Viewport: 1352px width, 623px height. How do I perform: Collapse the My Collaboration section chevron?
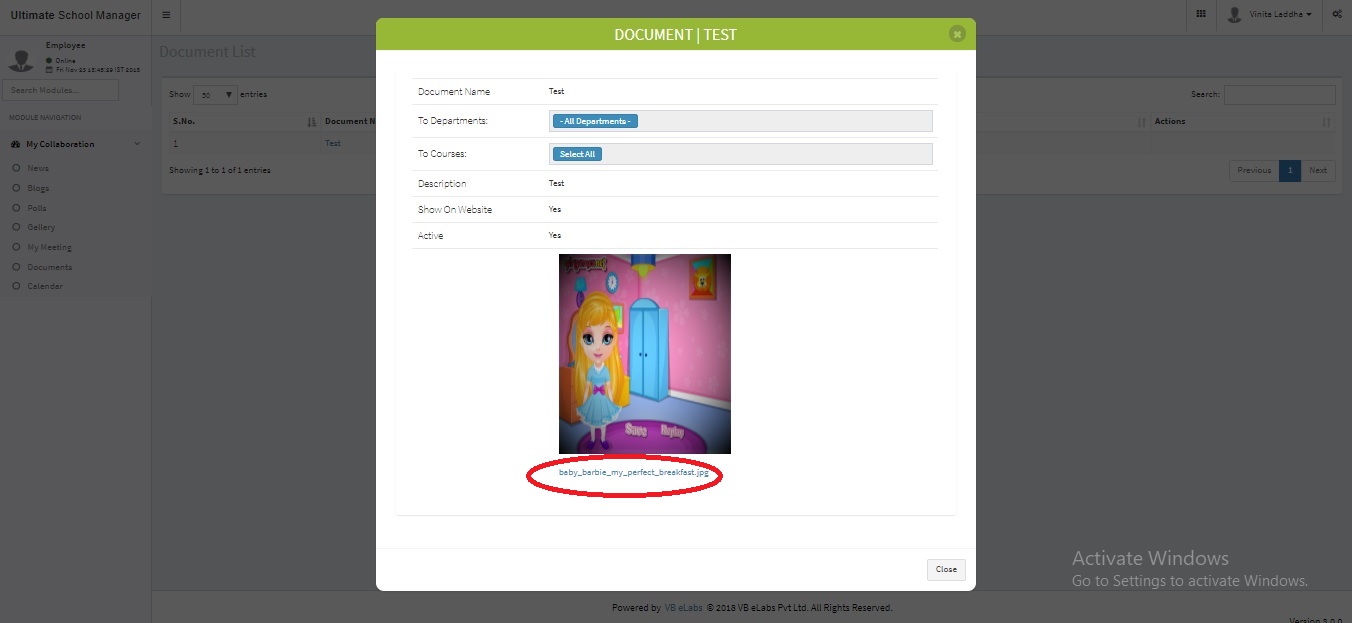click(137, 144)
